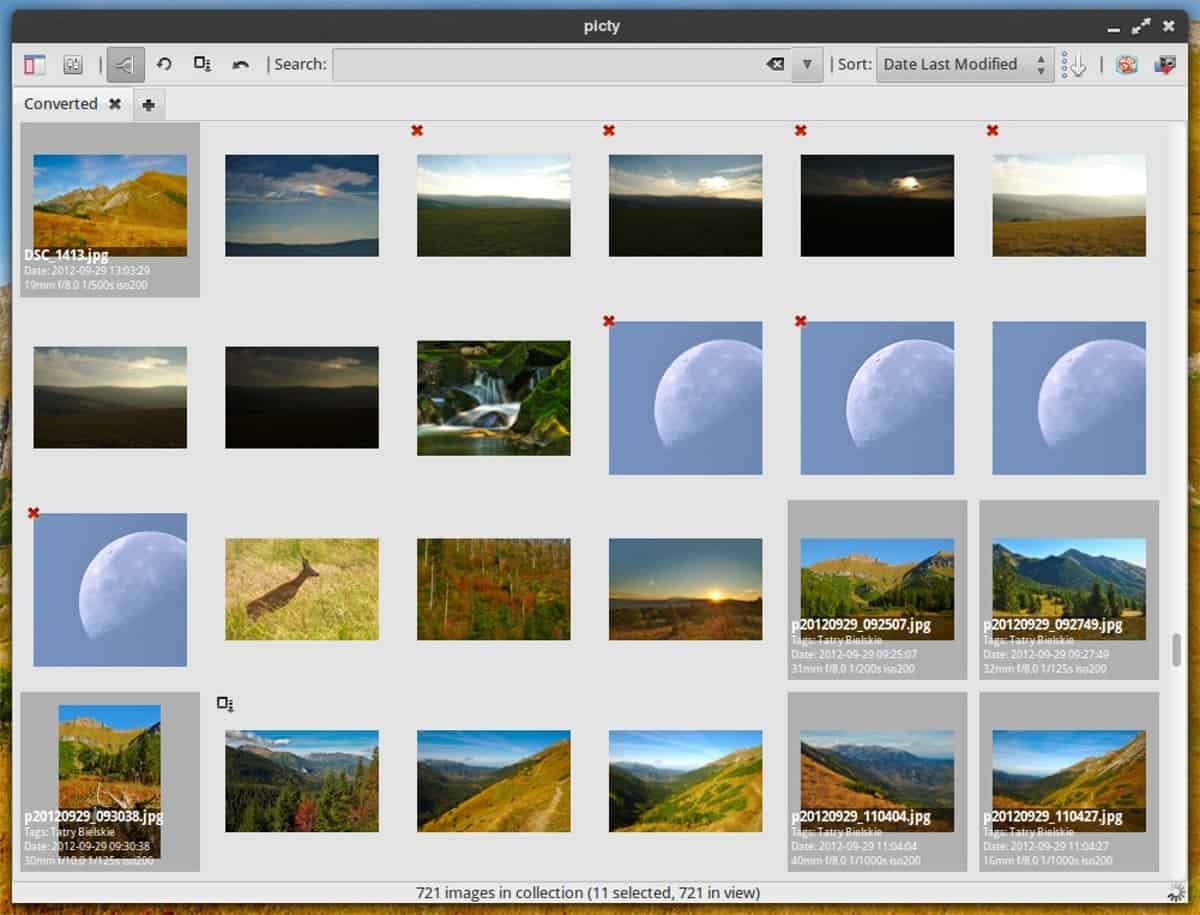The height and width of the screenshot is (915, 1200).
Task: Click the waterfall photo thumbnail
Action: 493,398
